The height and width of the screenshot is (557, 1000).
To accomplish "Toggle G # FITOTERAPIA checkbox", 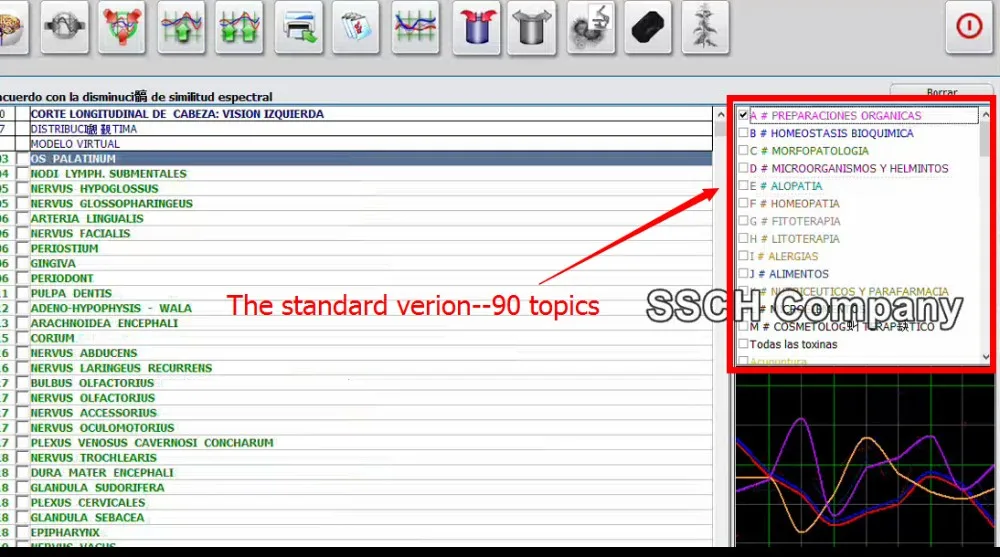I will click(743, 221).
